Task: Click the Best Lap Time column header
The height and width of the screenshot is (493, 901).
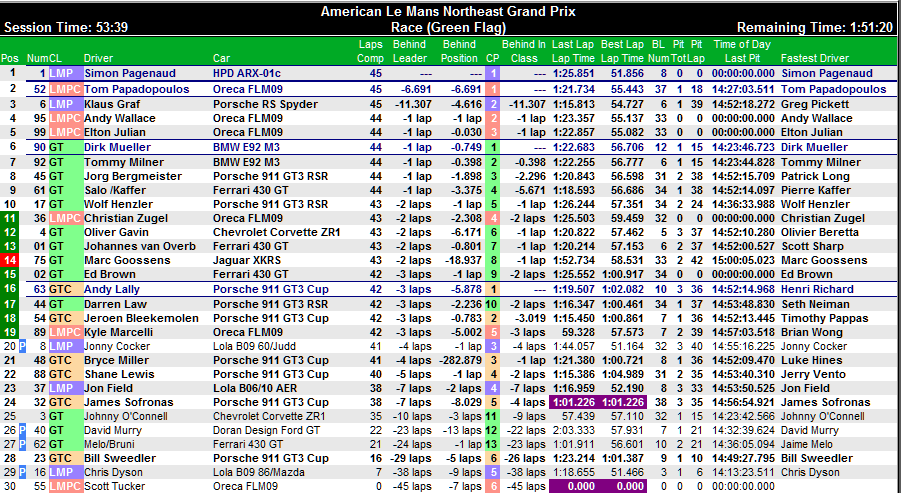Action: [621, 51]
